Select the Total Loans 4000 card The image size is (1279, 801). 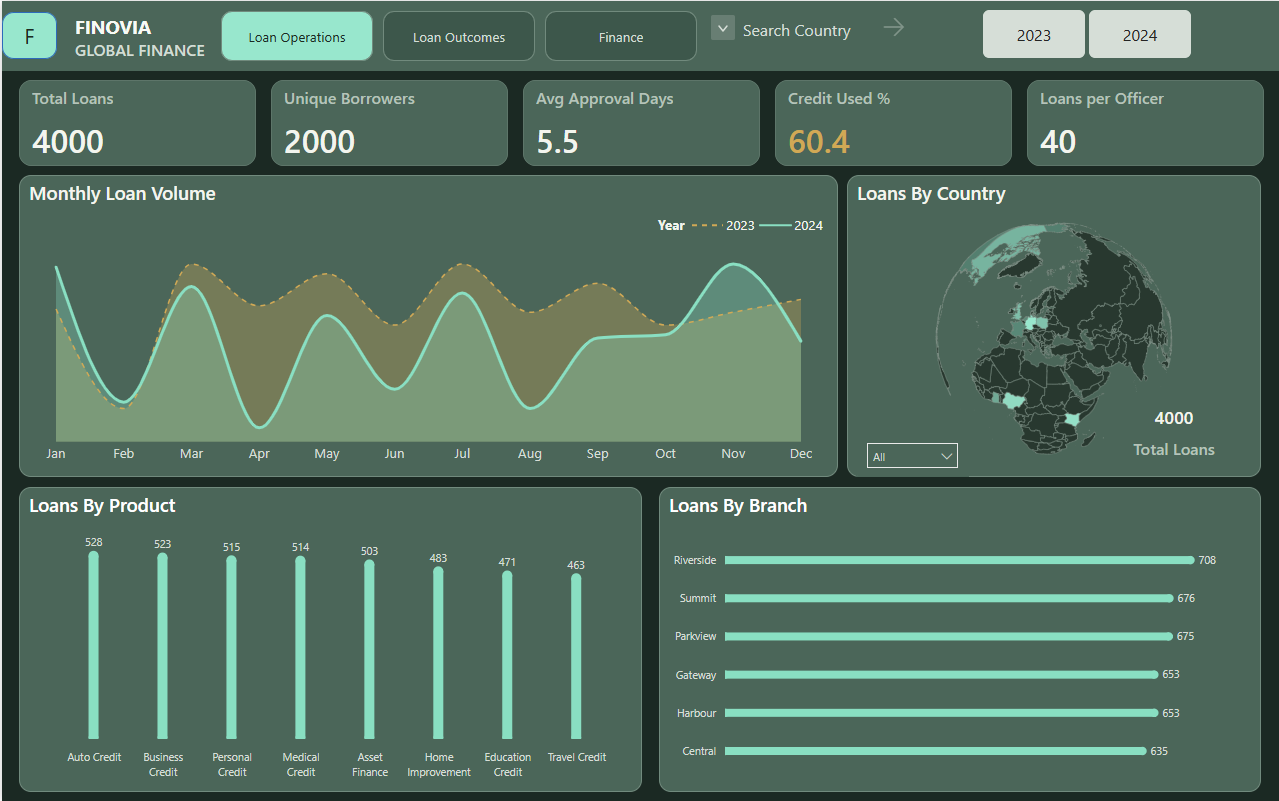(x=137, y=123)
